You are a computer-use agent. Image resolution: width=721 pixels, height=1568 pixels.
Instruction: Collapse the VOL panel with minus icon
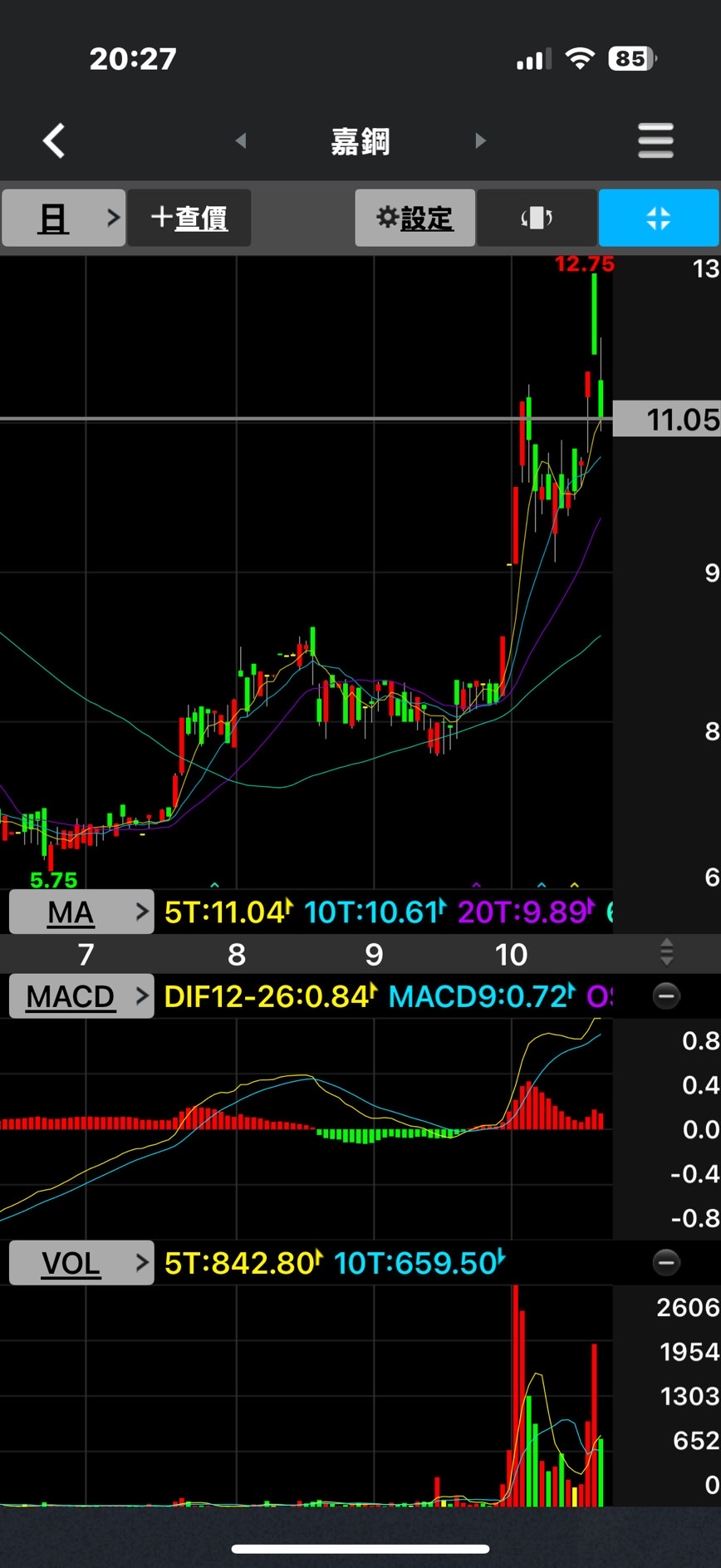point(666,1262)
